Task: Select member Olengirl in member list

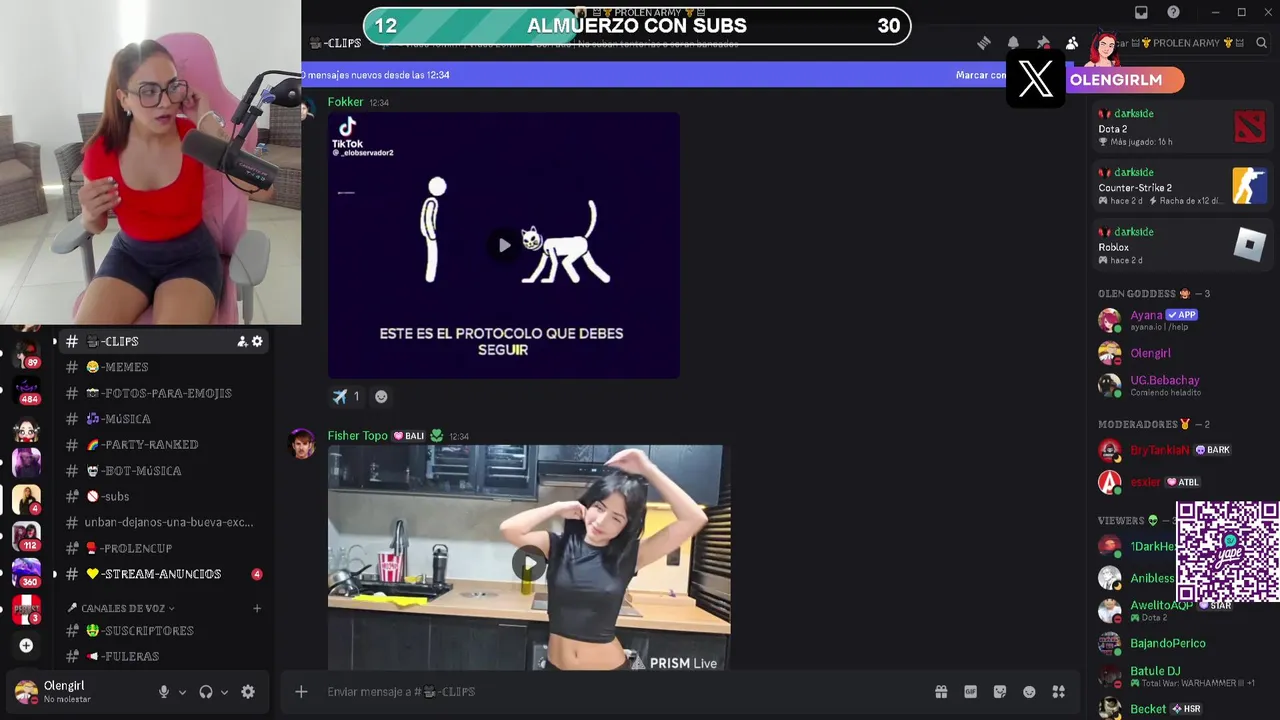Action: (x=1182, y=353)
